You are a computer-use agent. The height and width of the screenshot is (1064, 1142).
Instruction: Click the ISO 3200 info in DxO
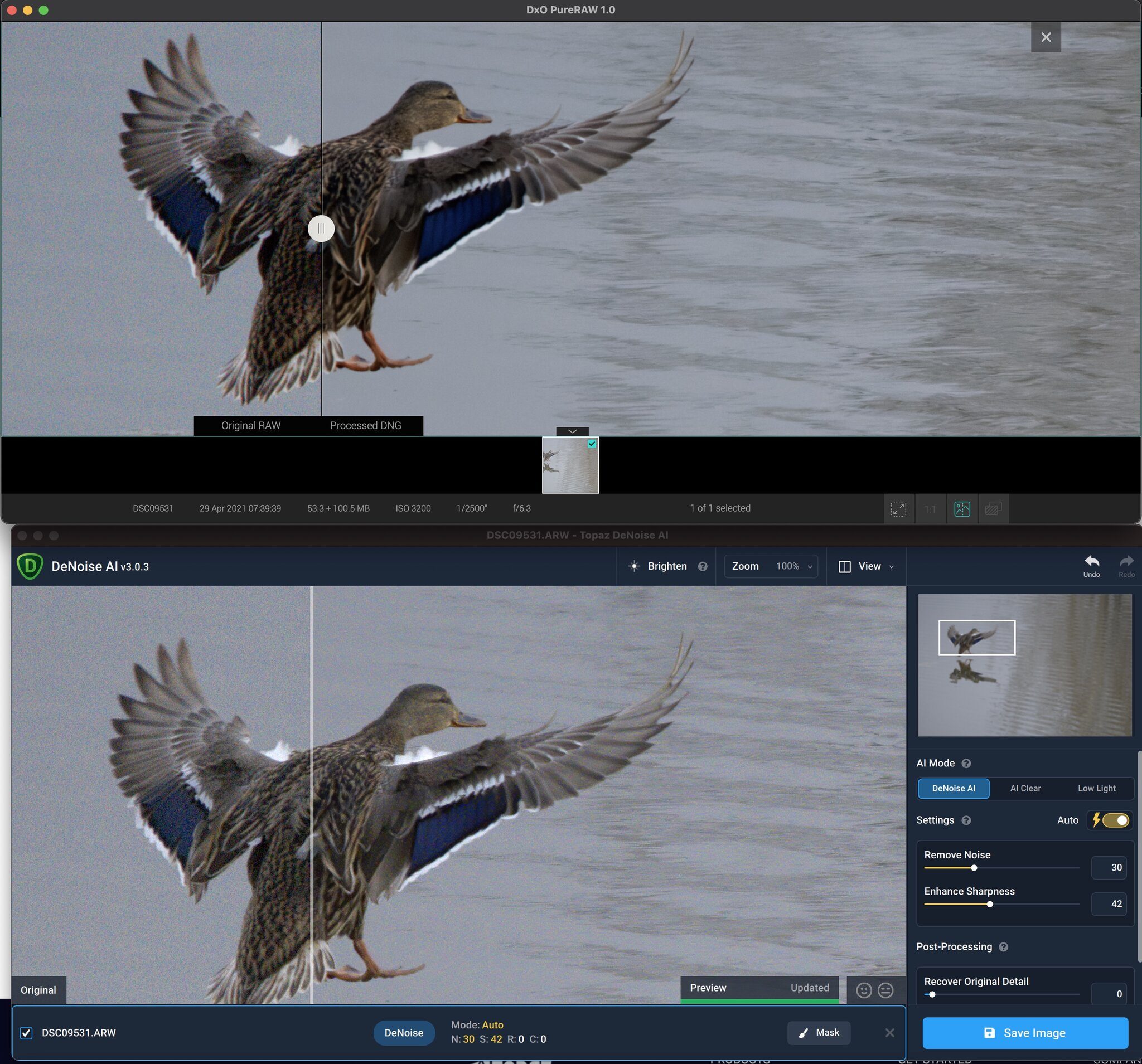tap(413, 508)
